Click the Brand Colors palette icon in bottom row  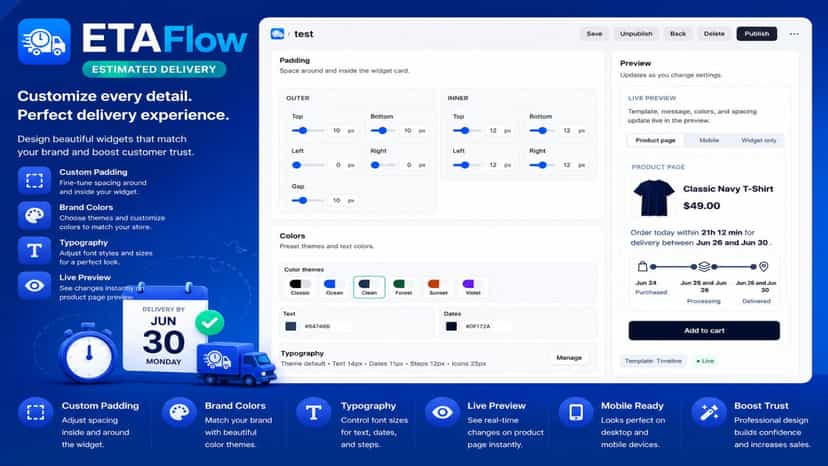[179, 412]
